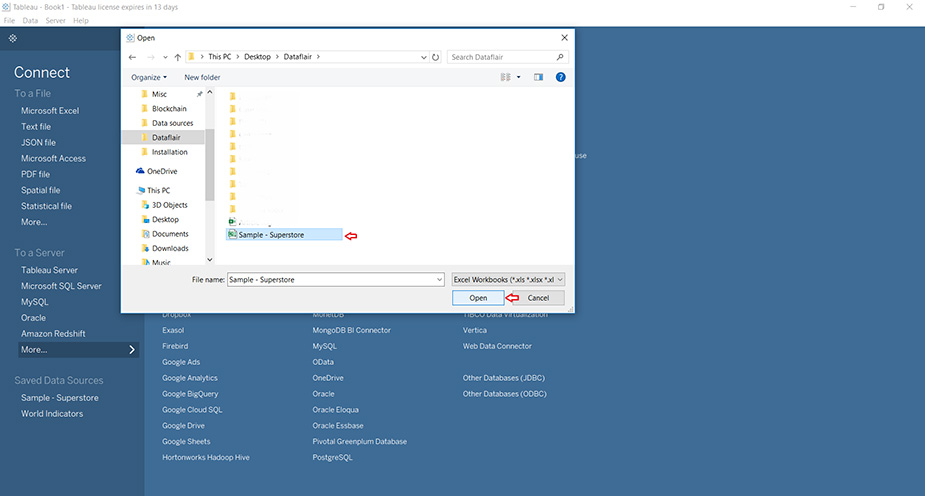Open the Excel Workbooks file type filter

(509, 280)
